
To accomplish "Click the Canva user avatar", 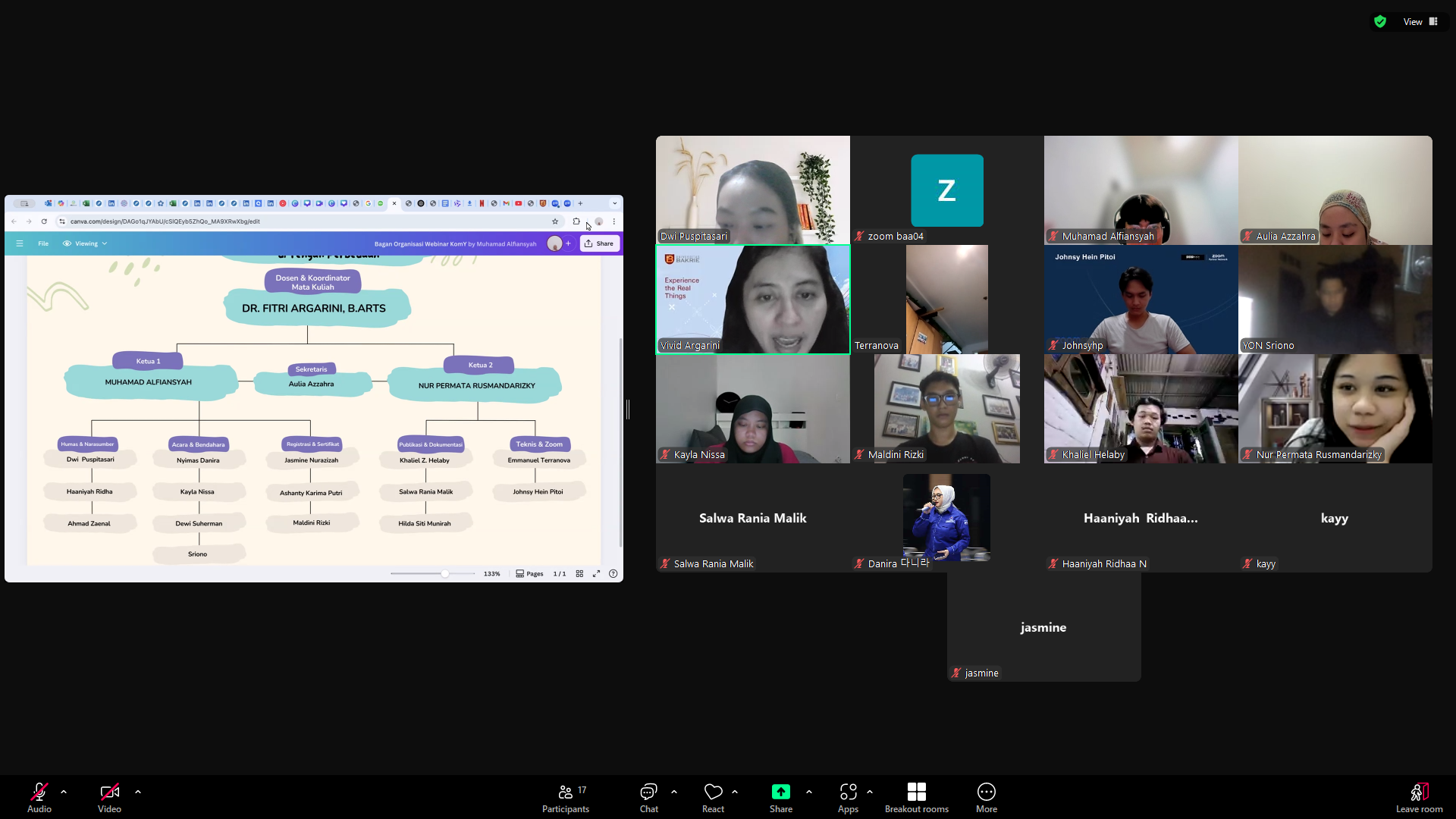I will click(555, 243).
